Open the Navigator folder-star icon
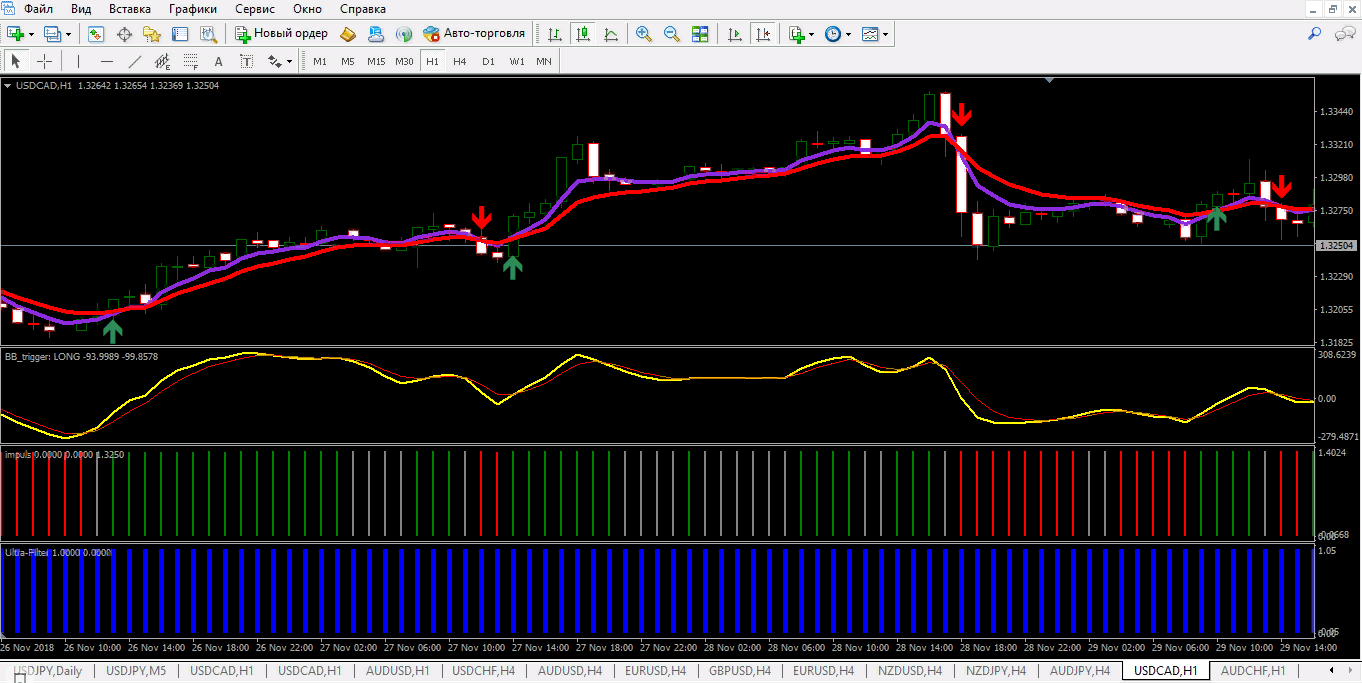The image size is (1362, 683). click(x=152, y=34)
